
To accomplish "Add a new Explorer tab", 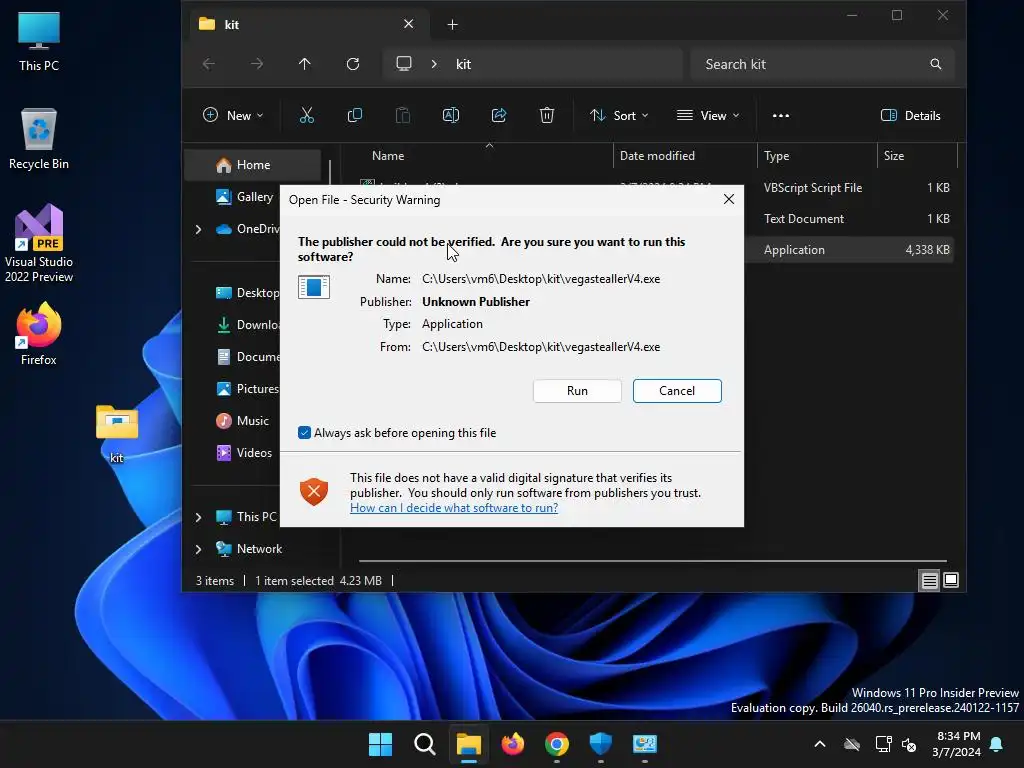I will click(452, 25).
